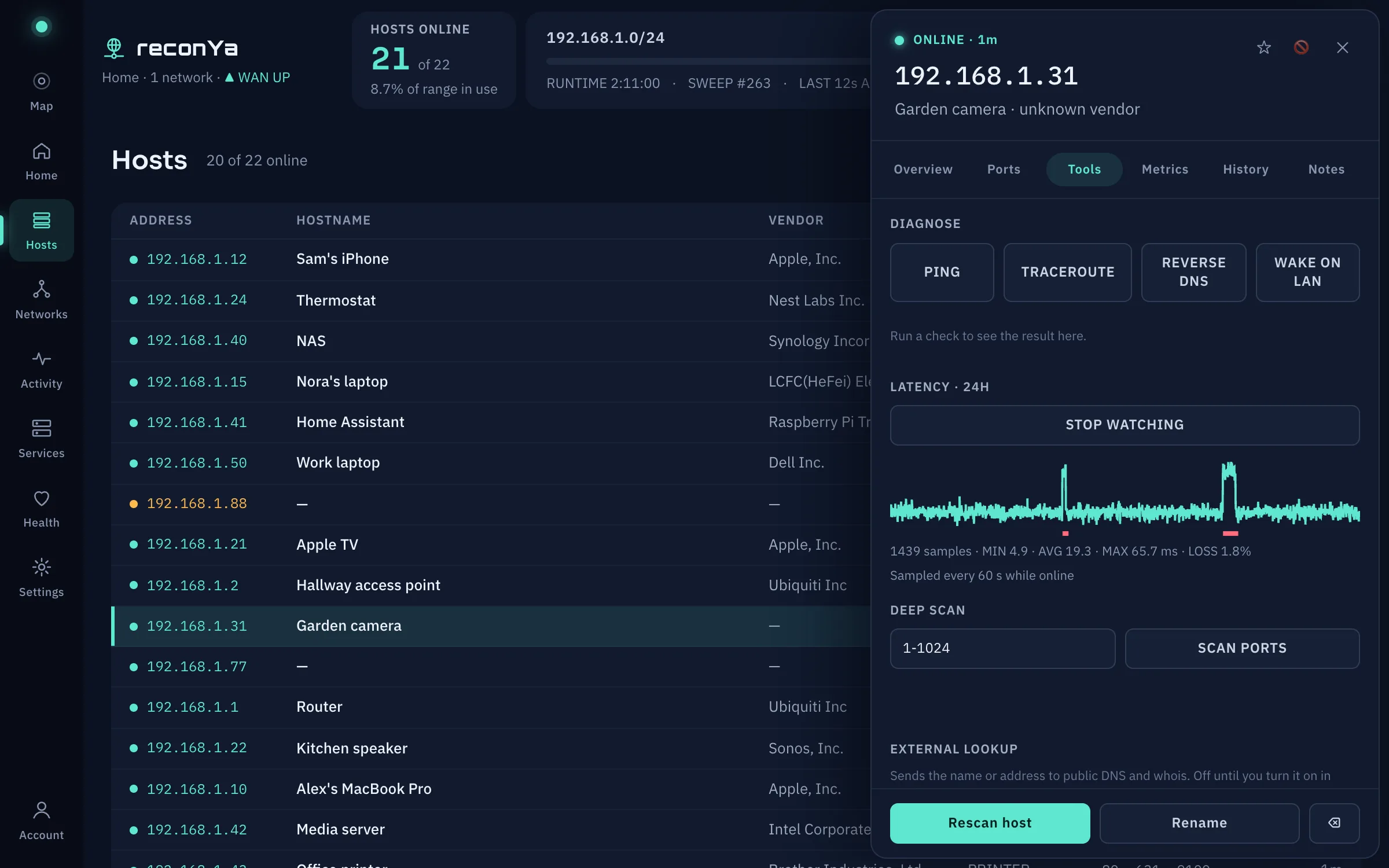
Task: Open the Notes tab
Action: coord(1326,170)
